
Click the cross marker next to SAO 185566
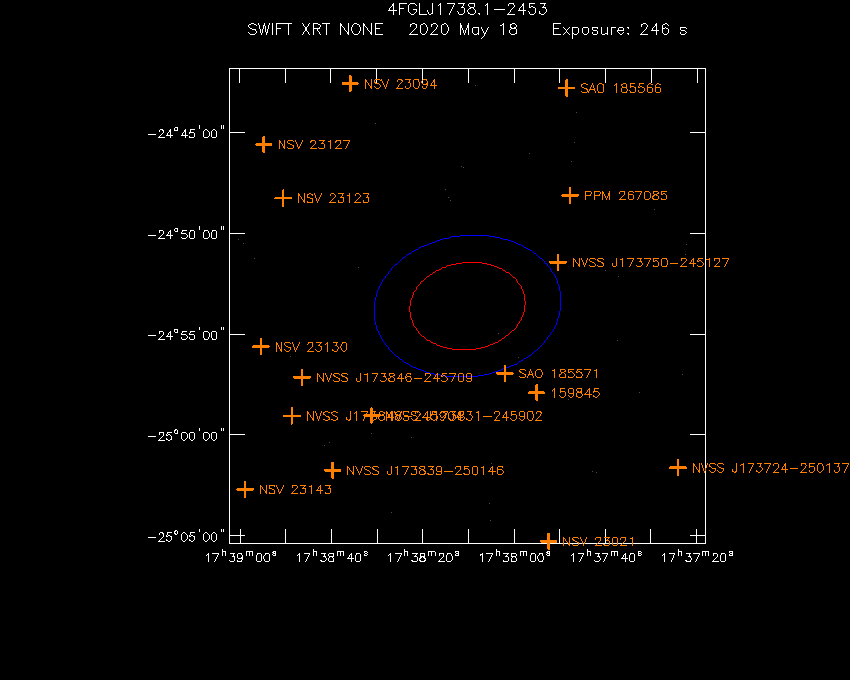coord(566,88)
